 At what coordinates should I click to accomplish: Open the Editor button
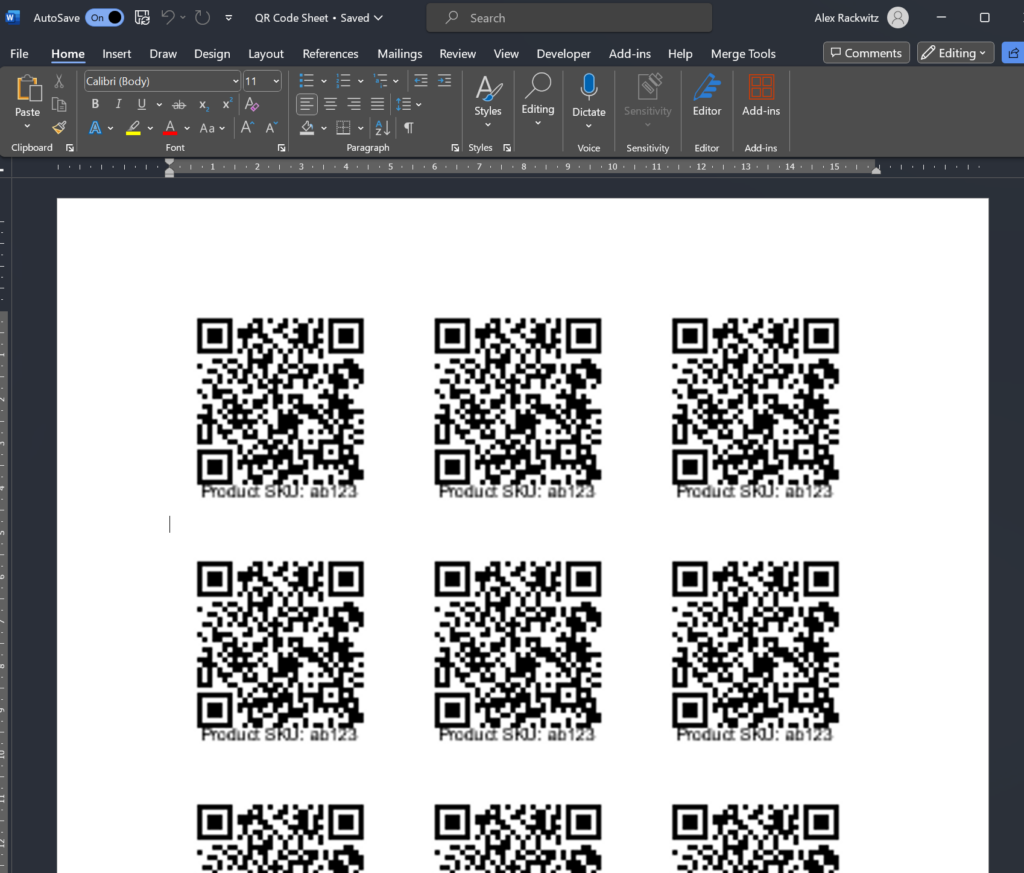coord(707,95)
